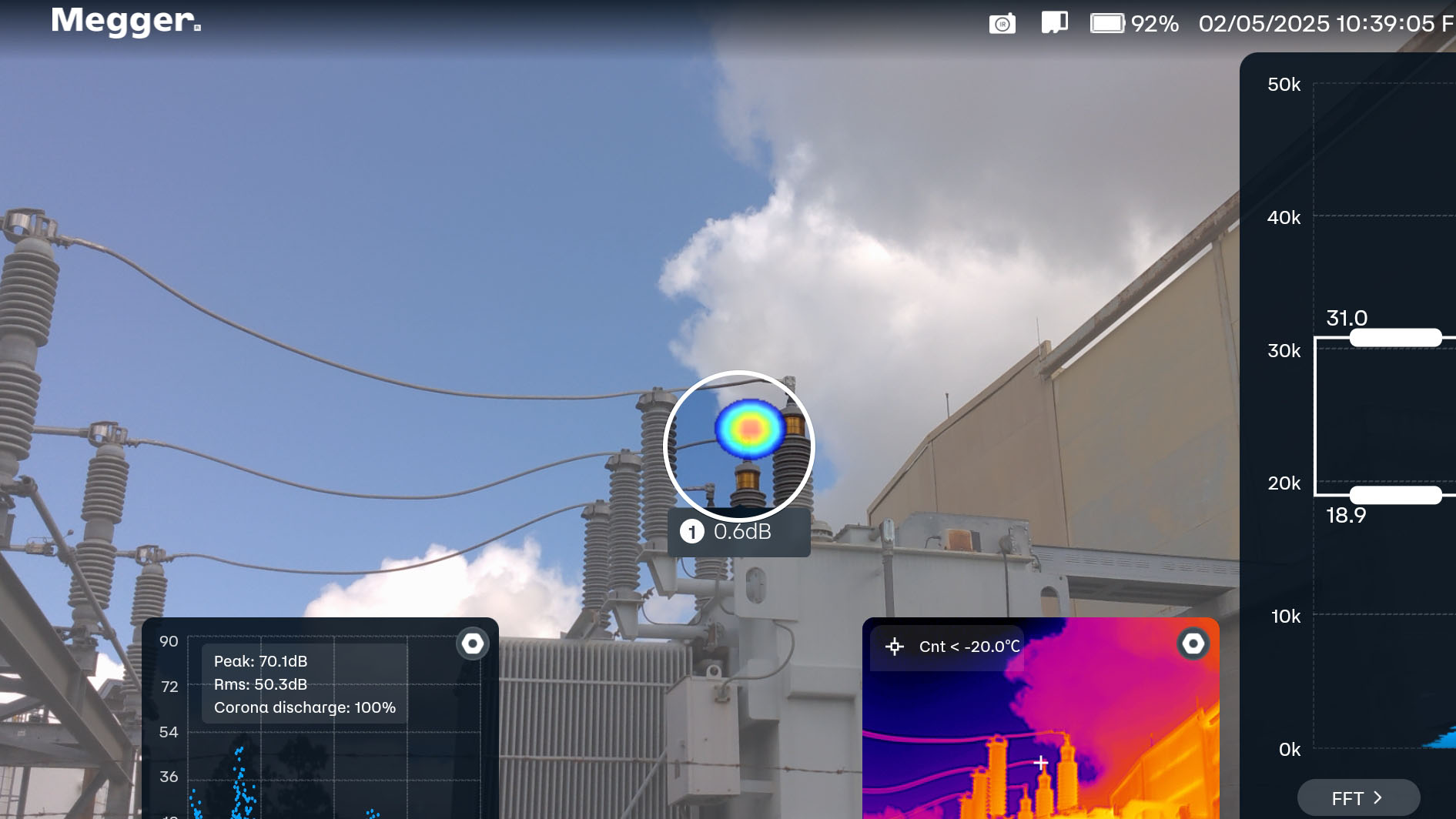Viewport: 1456px width, 819px height.
Task: Open settings on the acoustic chart panel
Action: (x=472, y=643)
